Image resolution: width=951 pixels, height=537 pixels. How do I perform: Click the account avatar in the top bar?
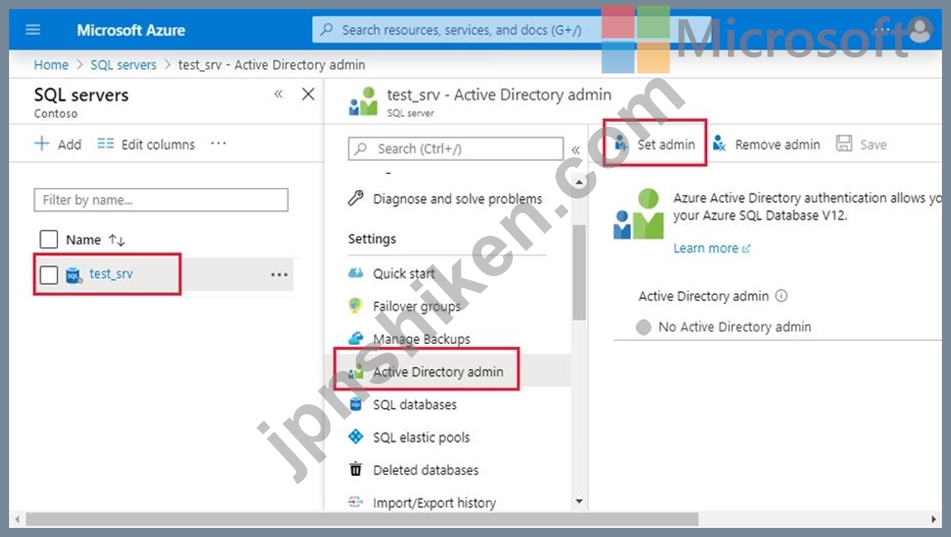click(919, 29)
